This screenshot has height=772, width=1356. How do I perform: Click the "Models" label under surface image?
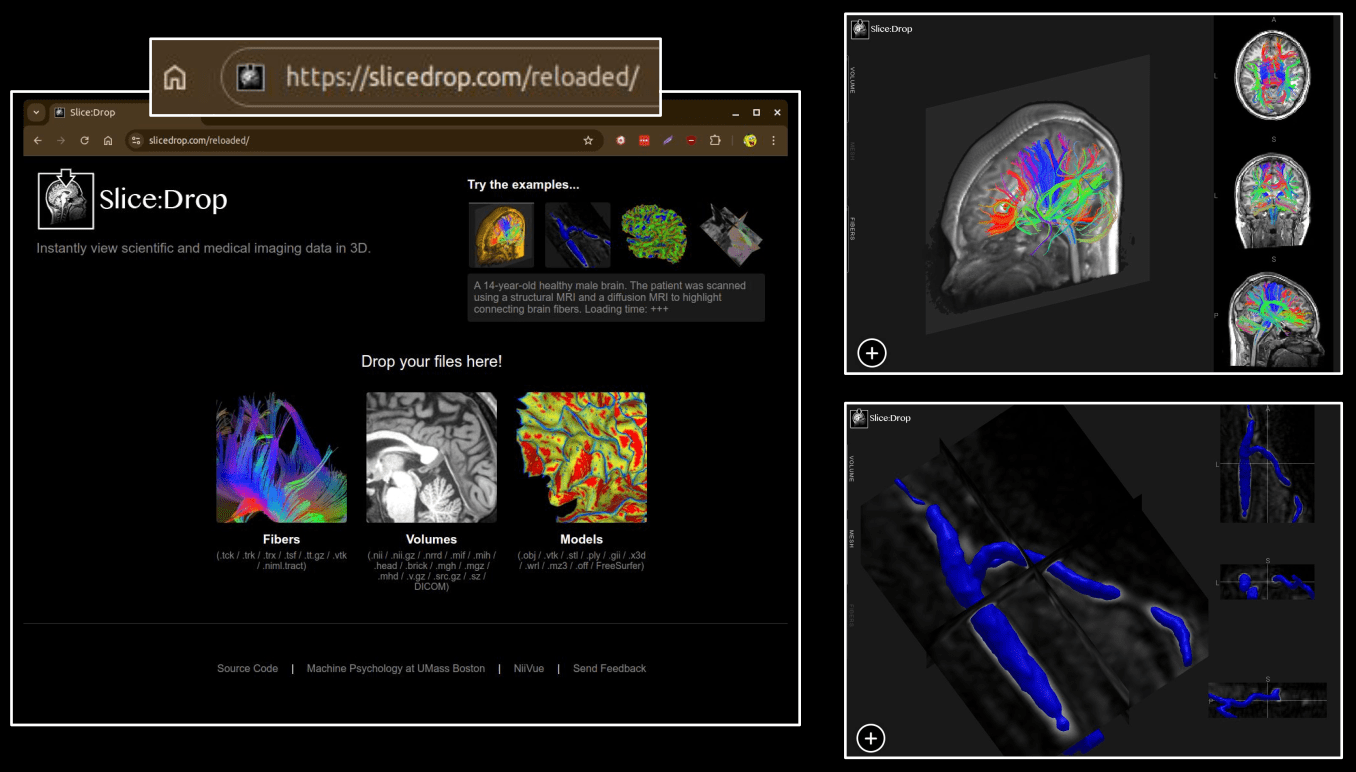582,539
